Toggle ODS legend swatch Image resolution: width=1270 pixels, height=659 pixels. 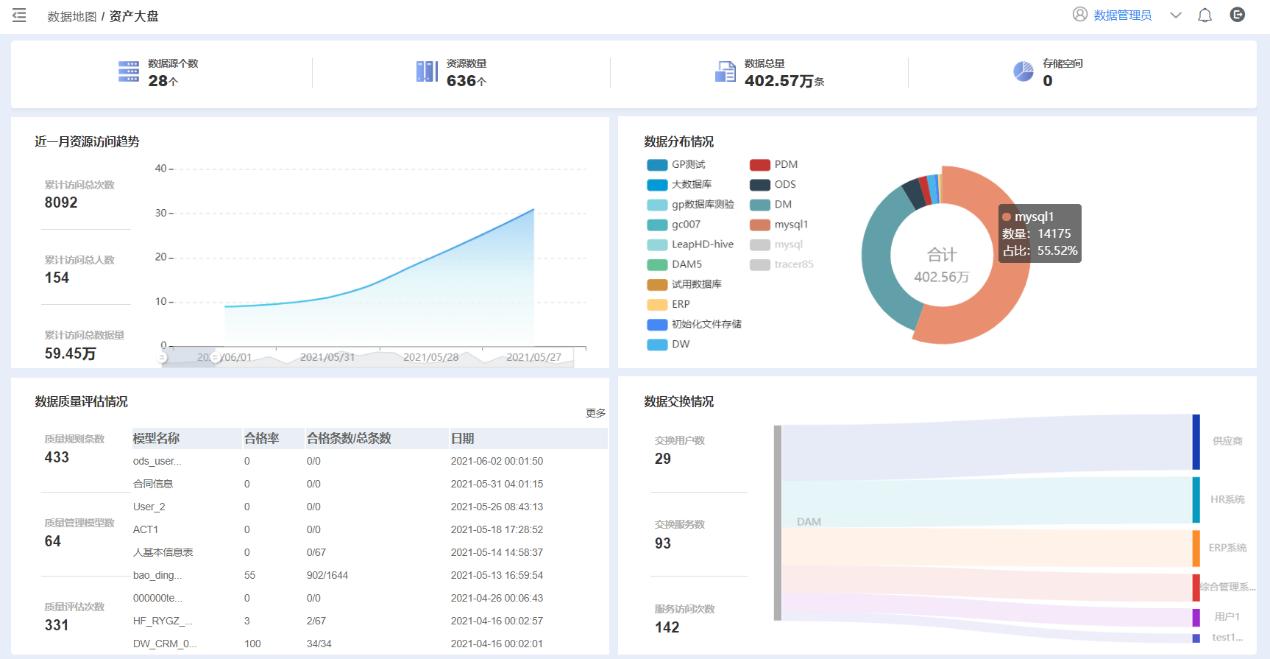[760, 185]
